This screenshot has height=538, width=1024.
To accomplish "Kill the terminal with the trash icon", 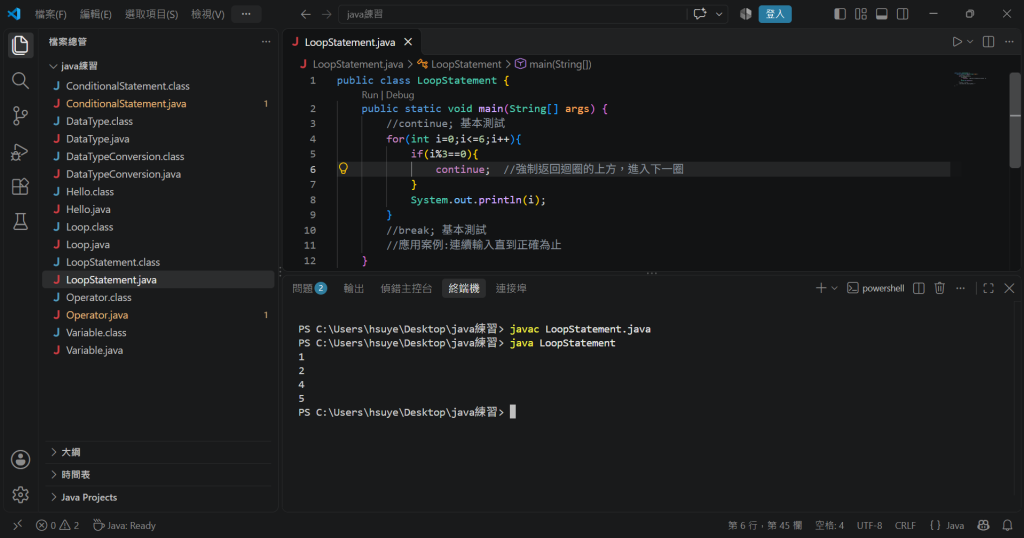I will pos(940,288).
